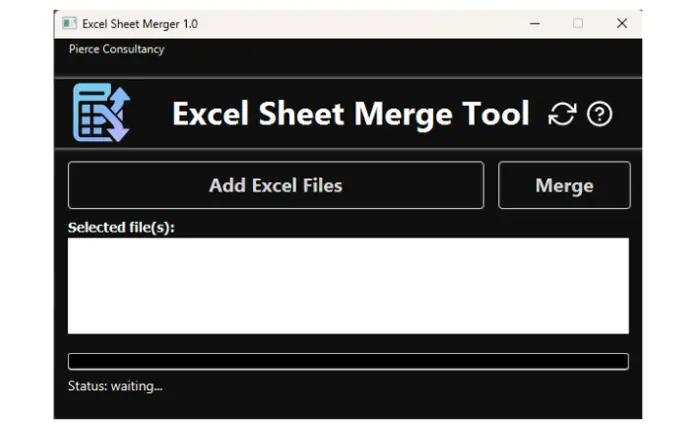This screenshot has height=426, width=690.
Task: Click the gray separator line above the heading
Action: point(348,78)
